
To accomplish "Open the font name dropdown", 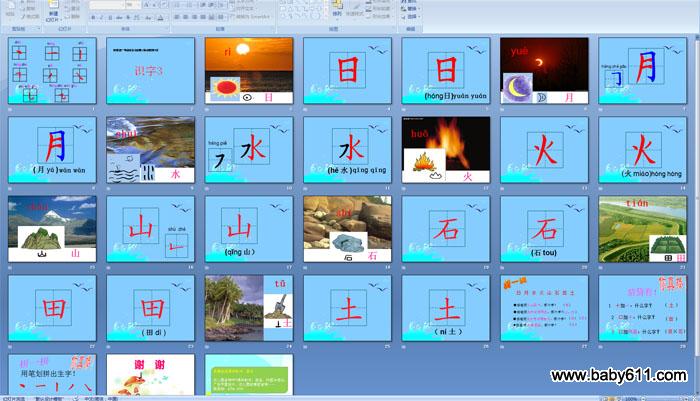I will [105, 5].
